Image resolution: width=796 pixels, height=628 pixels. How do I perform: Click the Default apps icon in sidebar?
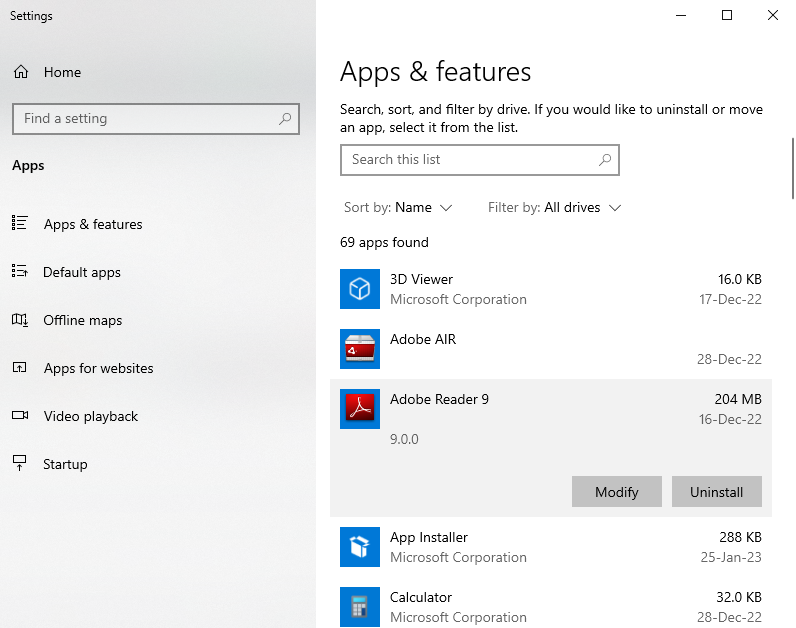pyautogui.click(x=20, y=271)
